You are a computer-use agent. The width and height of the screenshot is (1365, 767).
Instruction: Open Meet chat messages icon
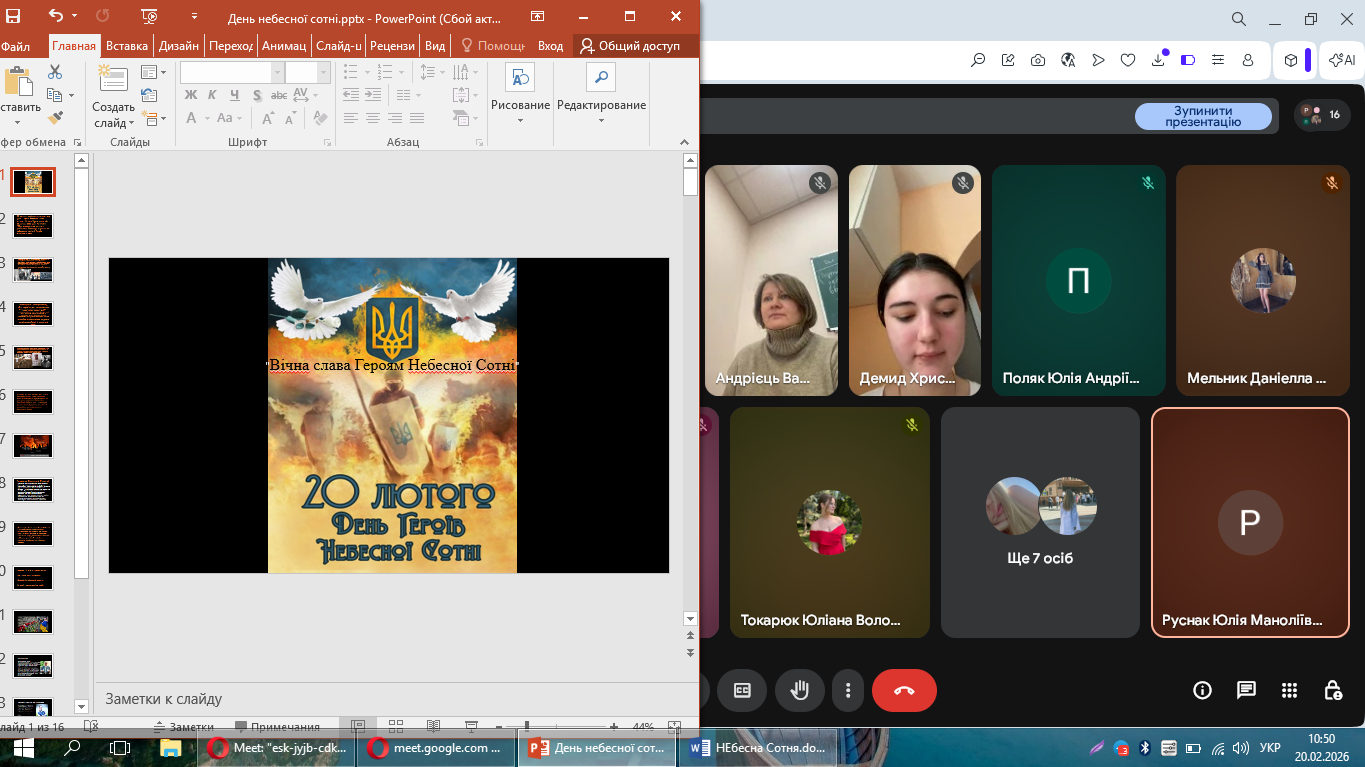(x=1246, y=690)
